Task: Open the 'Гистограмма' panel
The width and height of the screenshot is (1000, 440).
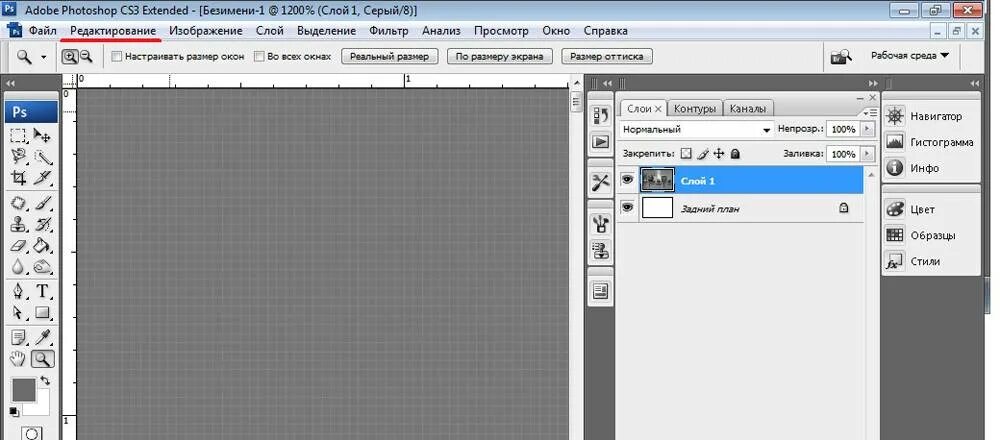Action: (x=930, y=142)
